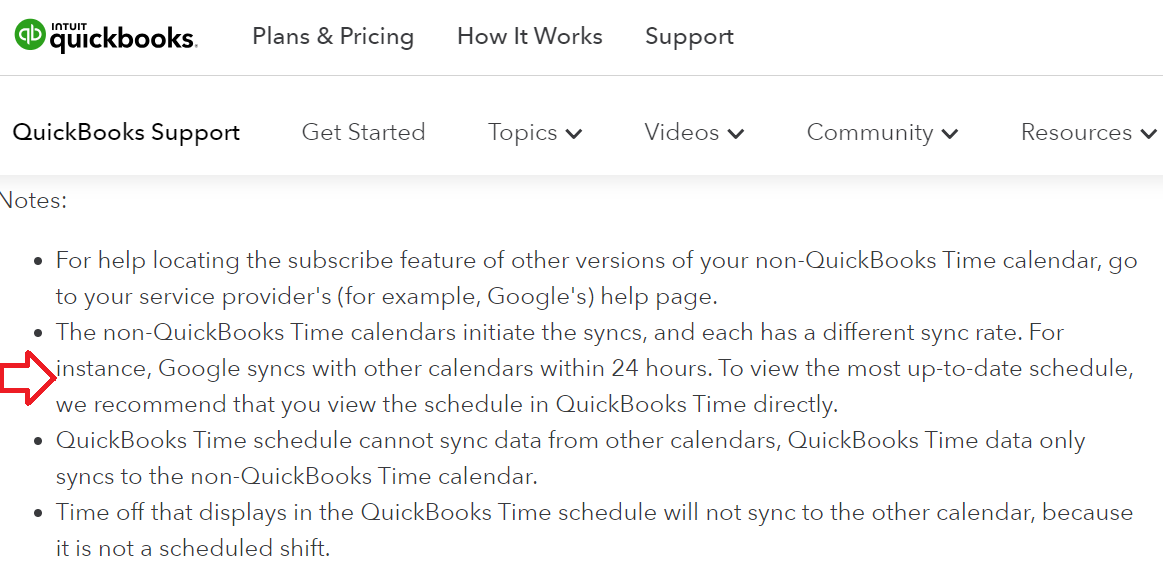The width and height of the screenshot is (1163, 578).
Task: Expand the Videos dropdown menu
Action: [x=694, y=133]
